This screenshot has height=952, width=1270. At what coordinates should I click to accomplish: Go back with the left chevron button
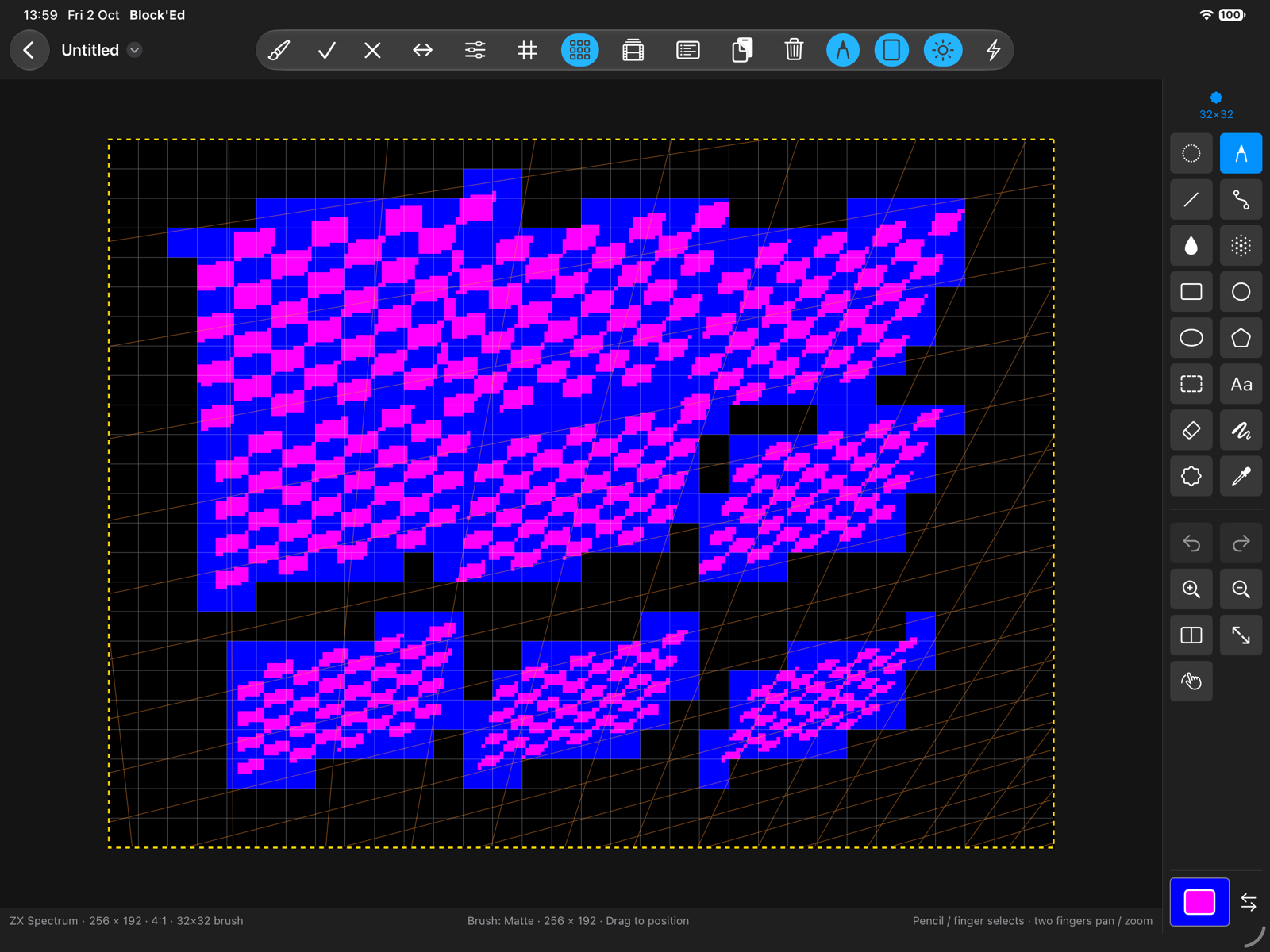click(x=29, y=50)
